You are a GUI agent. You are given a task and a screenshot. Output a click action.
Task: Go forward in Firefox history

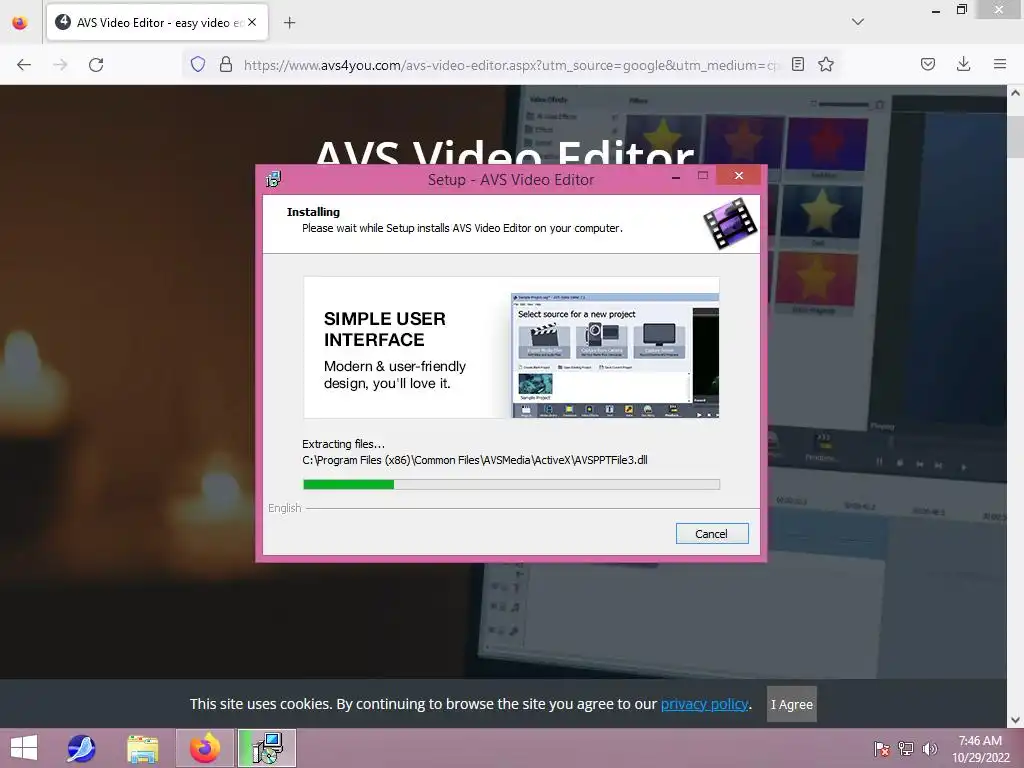tap(60, 65)
